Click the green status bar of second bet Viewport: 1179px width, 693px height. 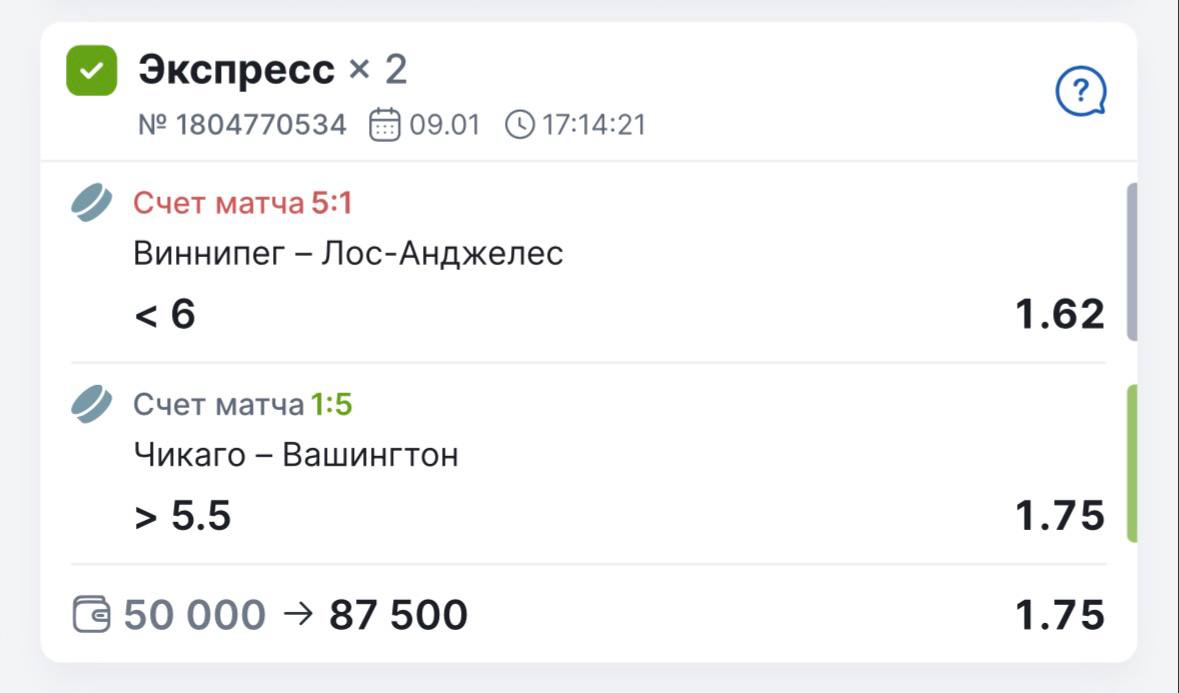1132,464
